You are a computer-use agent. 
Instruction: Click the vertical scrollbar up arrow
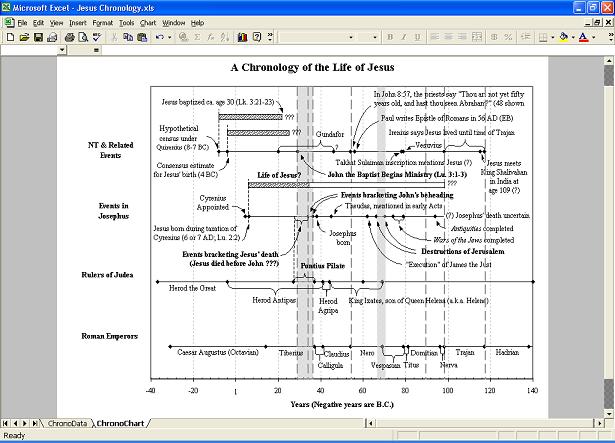[609, 61]
